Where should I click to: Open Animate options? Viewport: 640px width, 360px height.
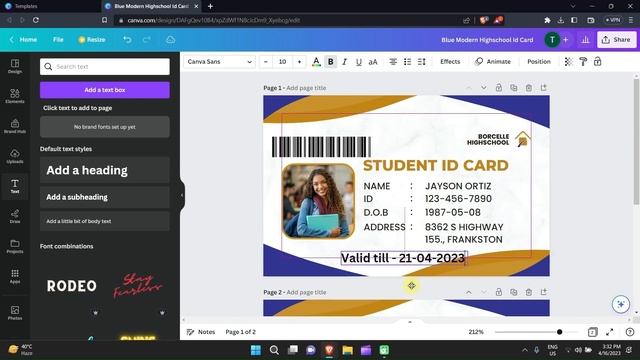click(x=493, y=62)
